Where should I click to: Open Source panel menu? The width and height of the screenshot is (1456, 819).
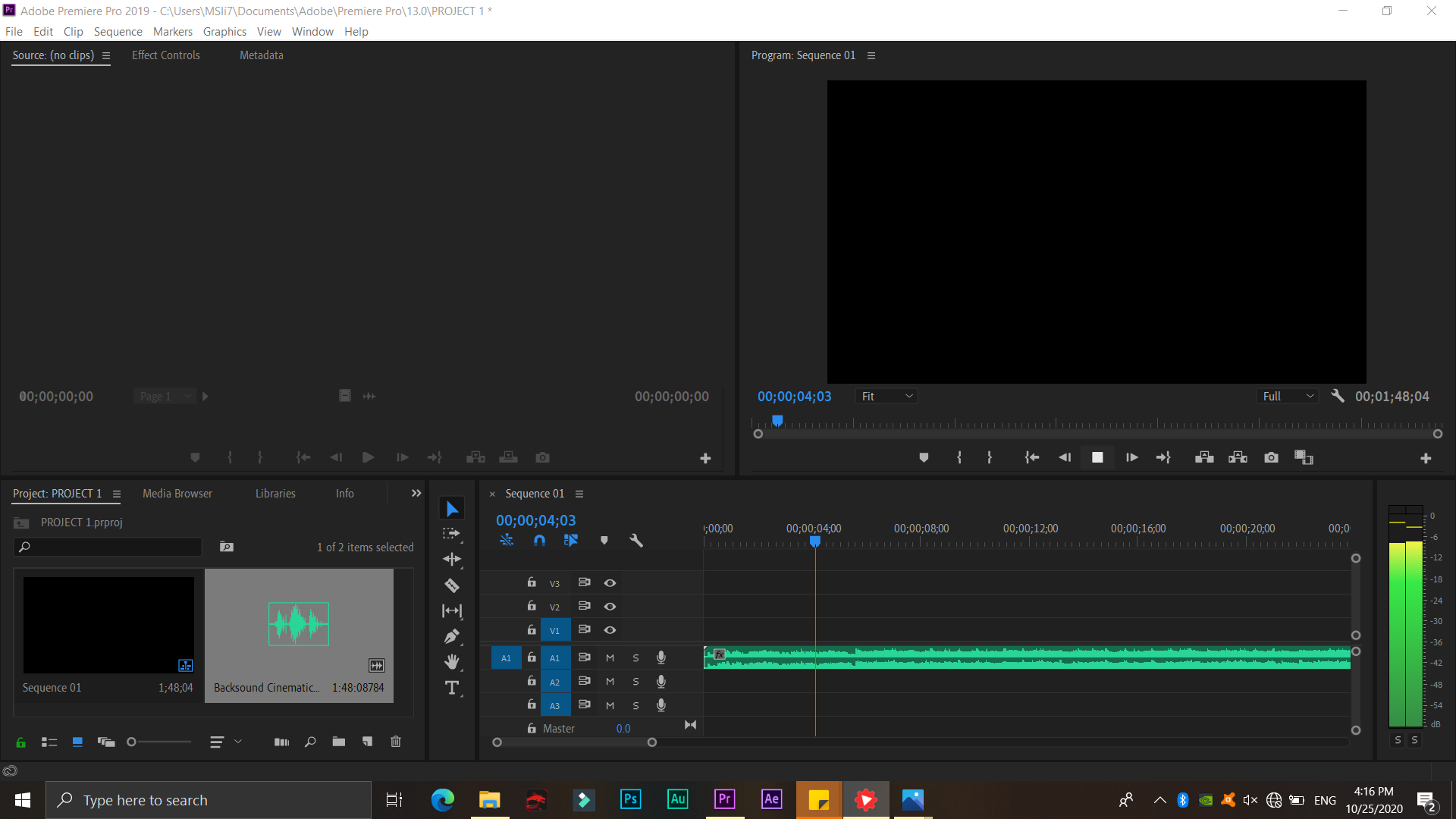tap(106, 55)
